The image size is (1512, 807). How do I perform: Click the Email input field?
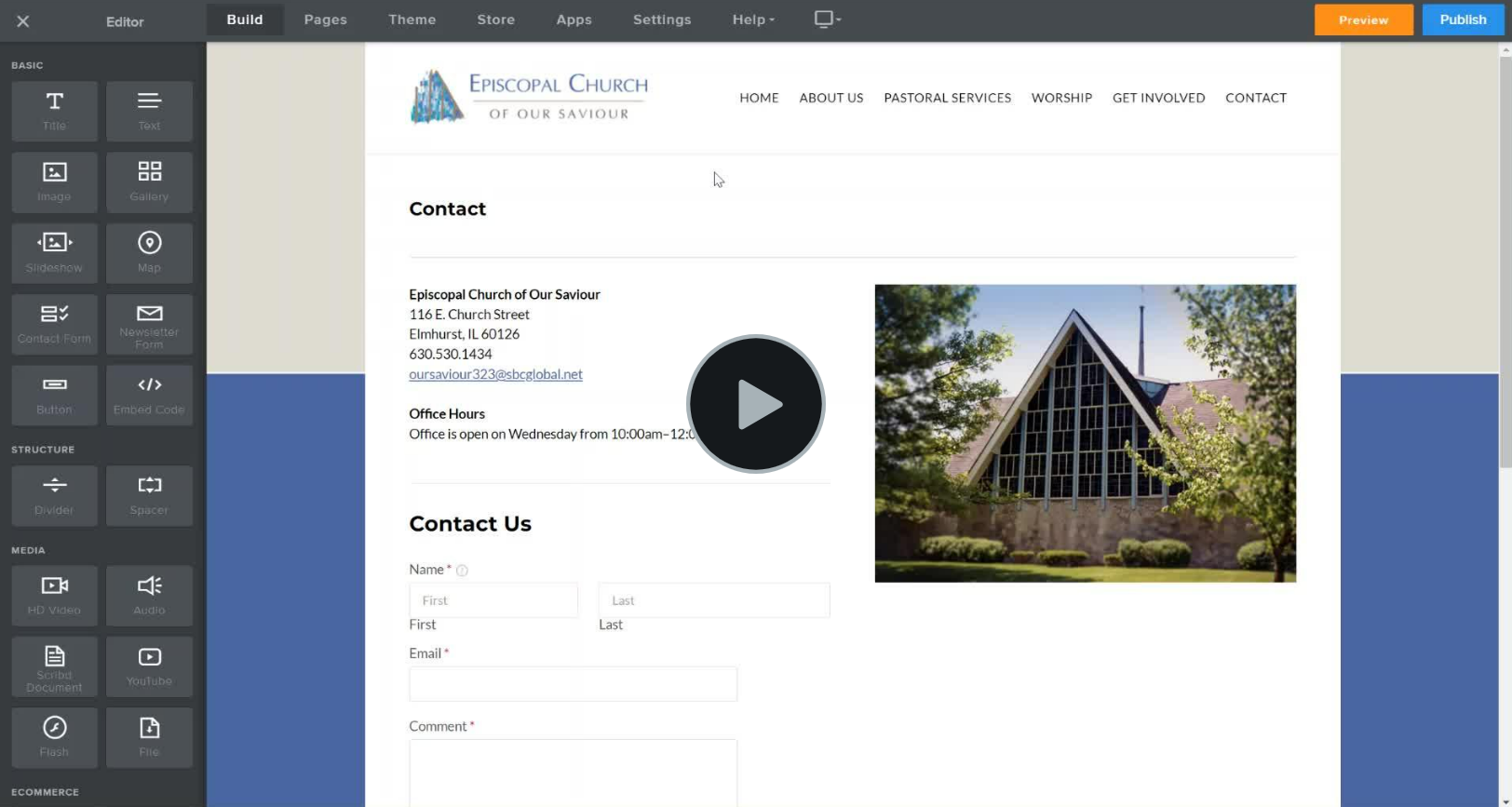pos(573,684)
